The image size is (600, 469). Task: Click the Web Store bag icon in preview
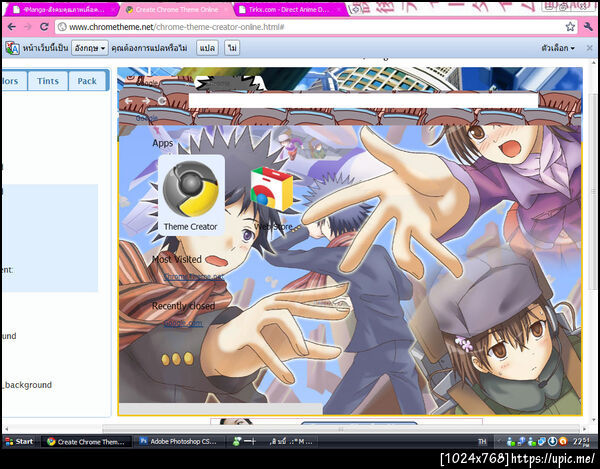(272, 188)
